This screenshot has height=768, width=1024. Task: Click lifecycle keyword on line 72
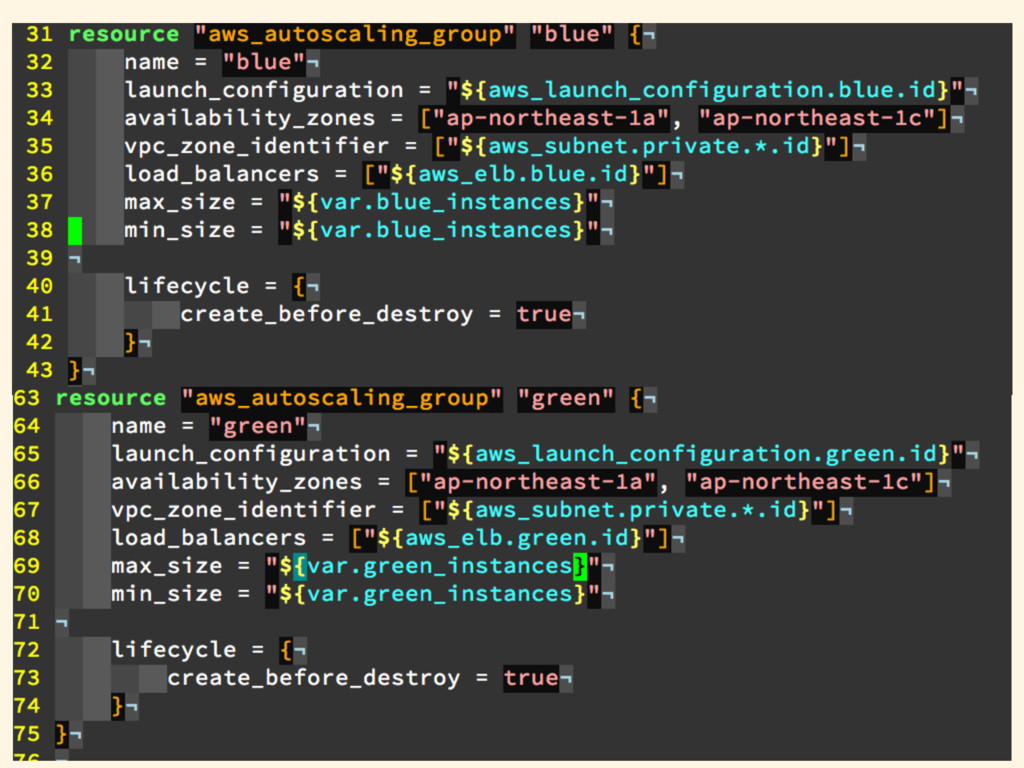point(174,650)
